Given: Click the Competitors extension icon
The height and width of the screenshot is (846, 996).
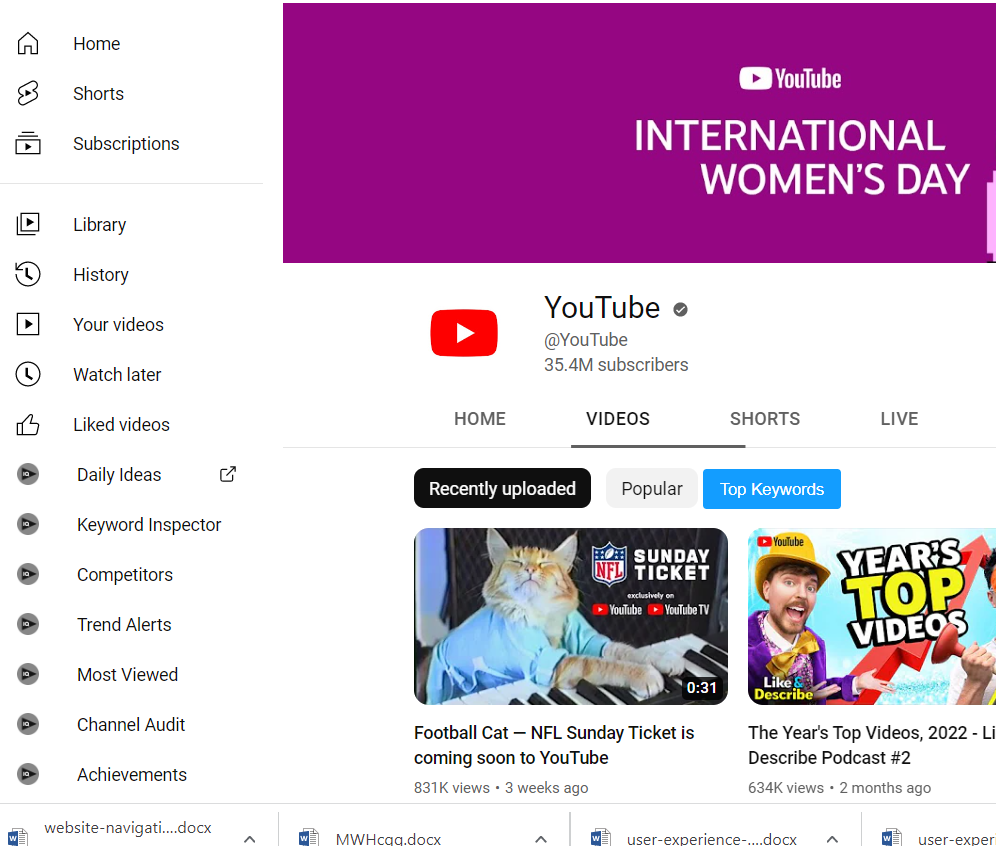Looking at the screenshot, I should click(x=28, y=574).
